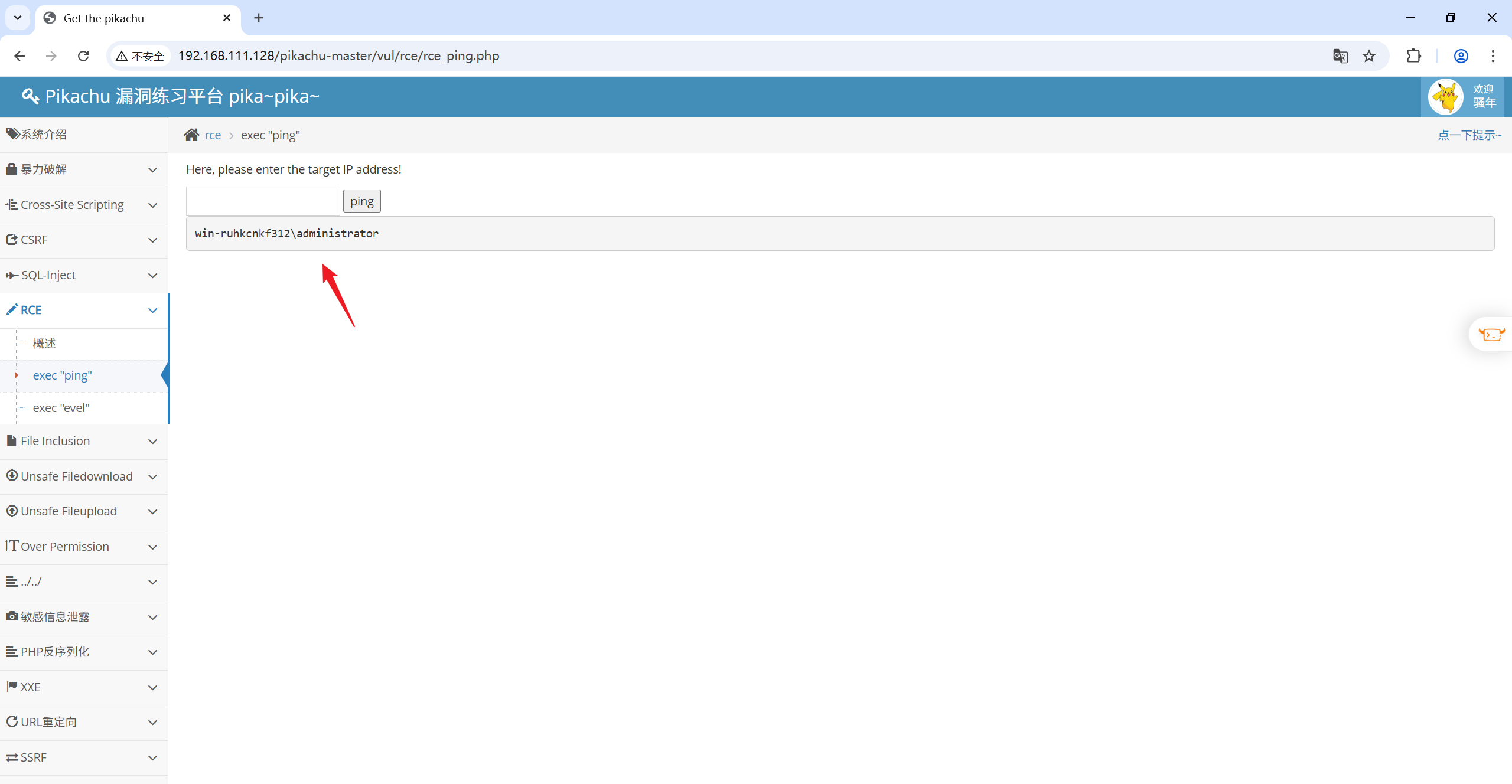Click the not-secure warning site info chip

pyautogui.click(x=141, y=56)
